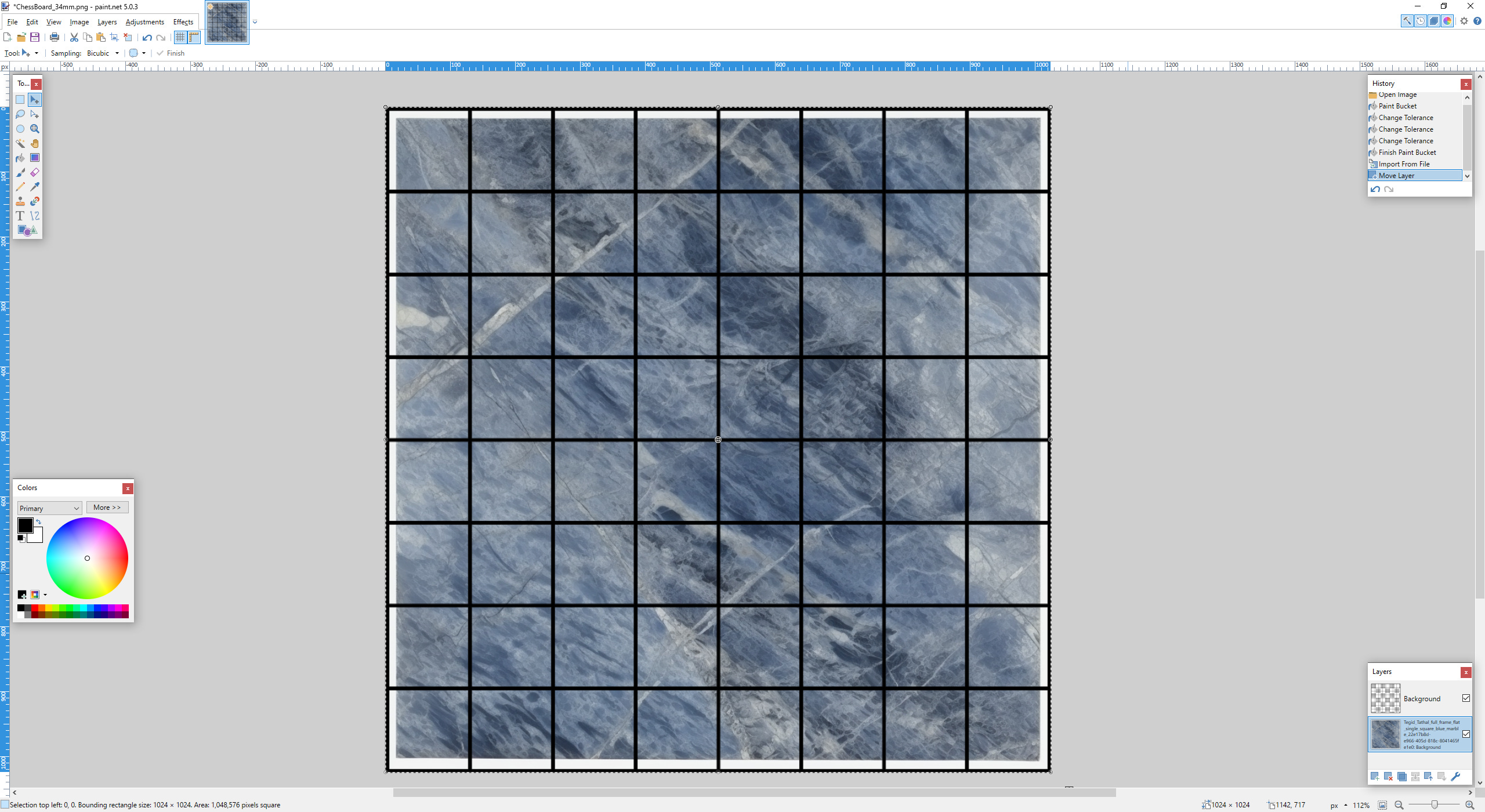The image size is (1485, 812).
Task: Add a new layer in the Layers panel
Action: point(1375,775)
